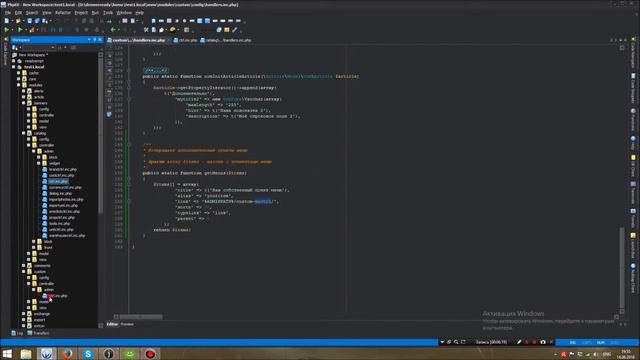
Task: Select warehousectrl.inc.php in workspace tree
Action: (67, 236)
